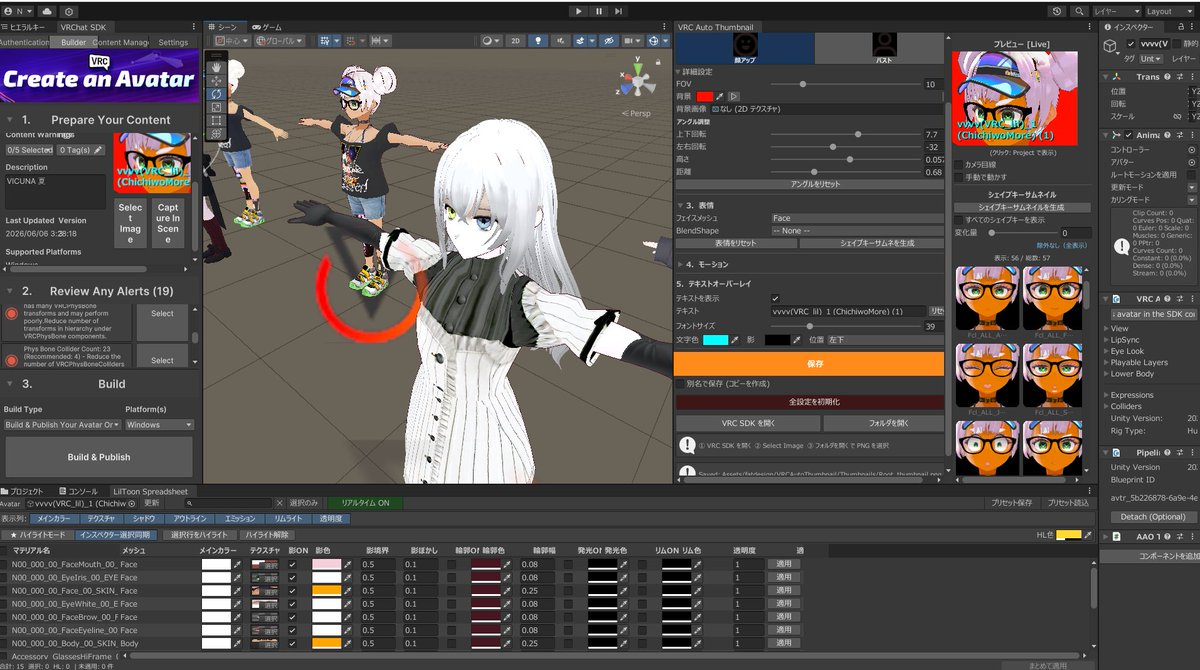This screenshot has height=670, width=1200.
Task: Pick background color with eyedropper icon
Action: 720,96
